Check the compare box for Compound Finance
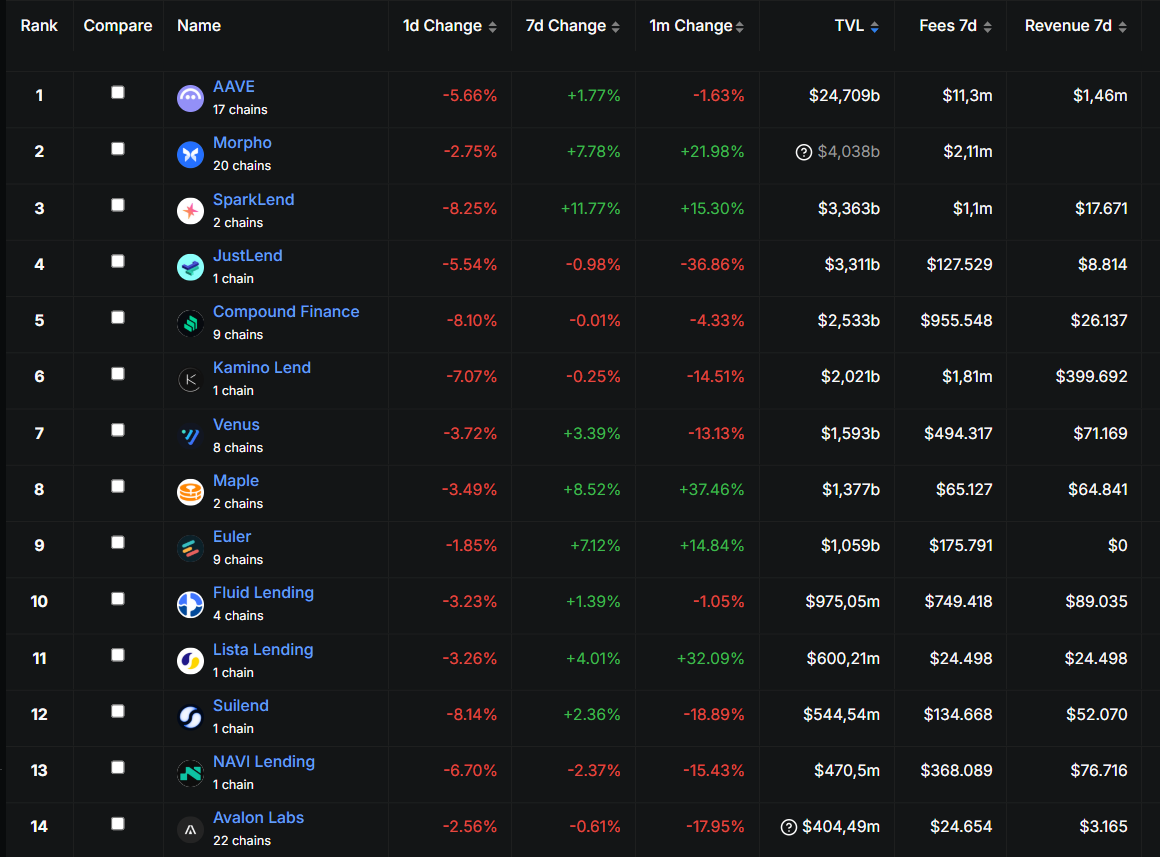The width and height of the screenshot is (1160, 857). pyautogui.click(x=118, y=317)
